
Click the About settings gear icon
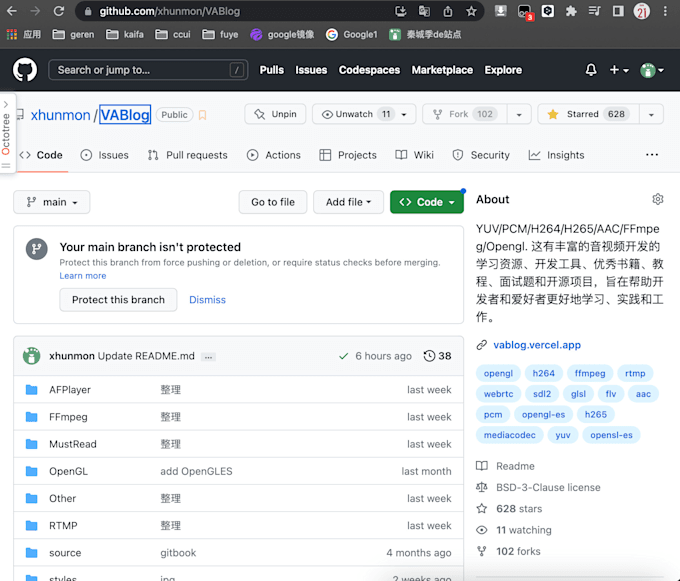point(657,199)
